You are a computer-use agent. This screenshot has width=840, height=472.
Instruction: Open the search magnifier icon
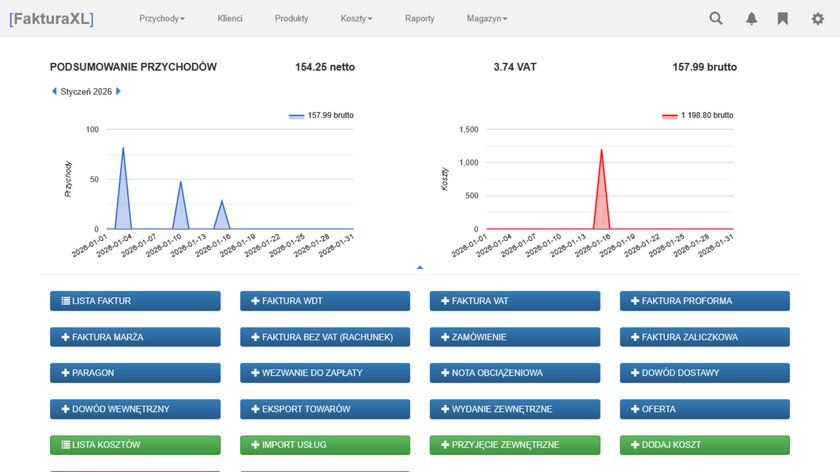click(x=716, y=18)
